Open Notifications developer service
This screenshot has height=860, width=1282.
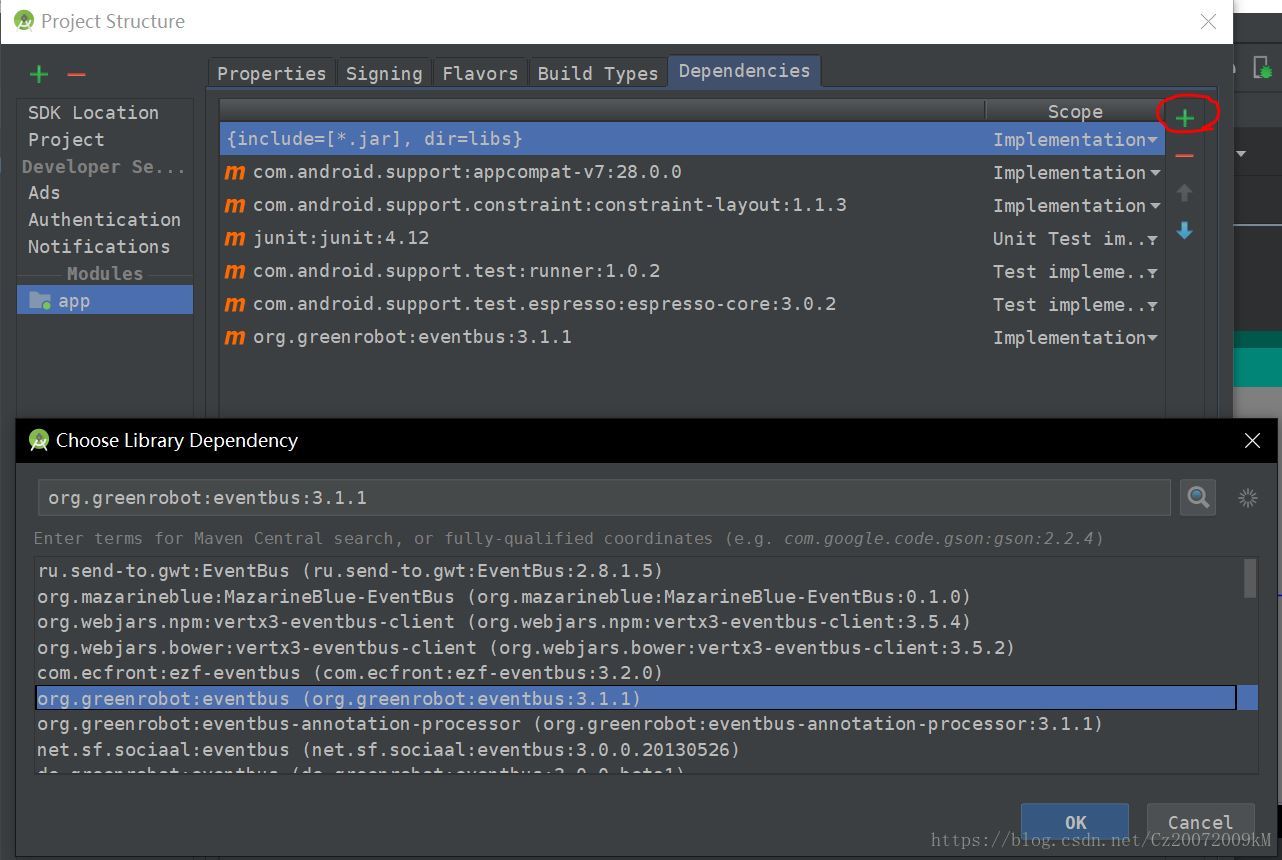click(x=99, y=246)
